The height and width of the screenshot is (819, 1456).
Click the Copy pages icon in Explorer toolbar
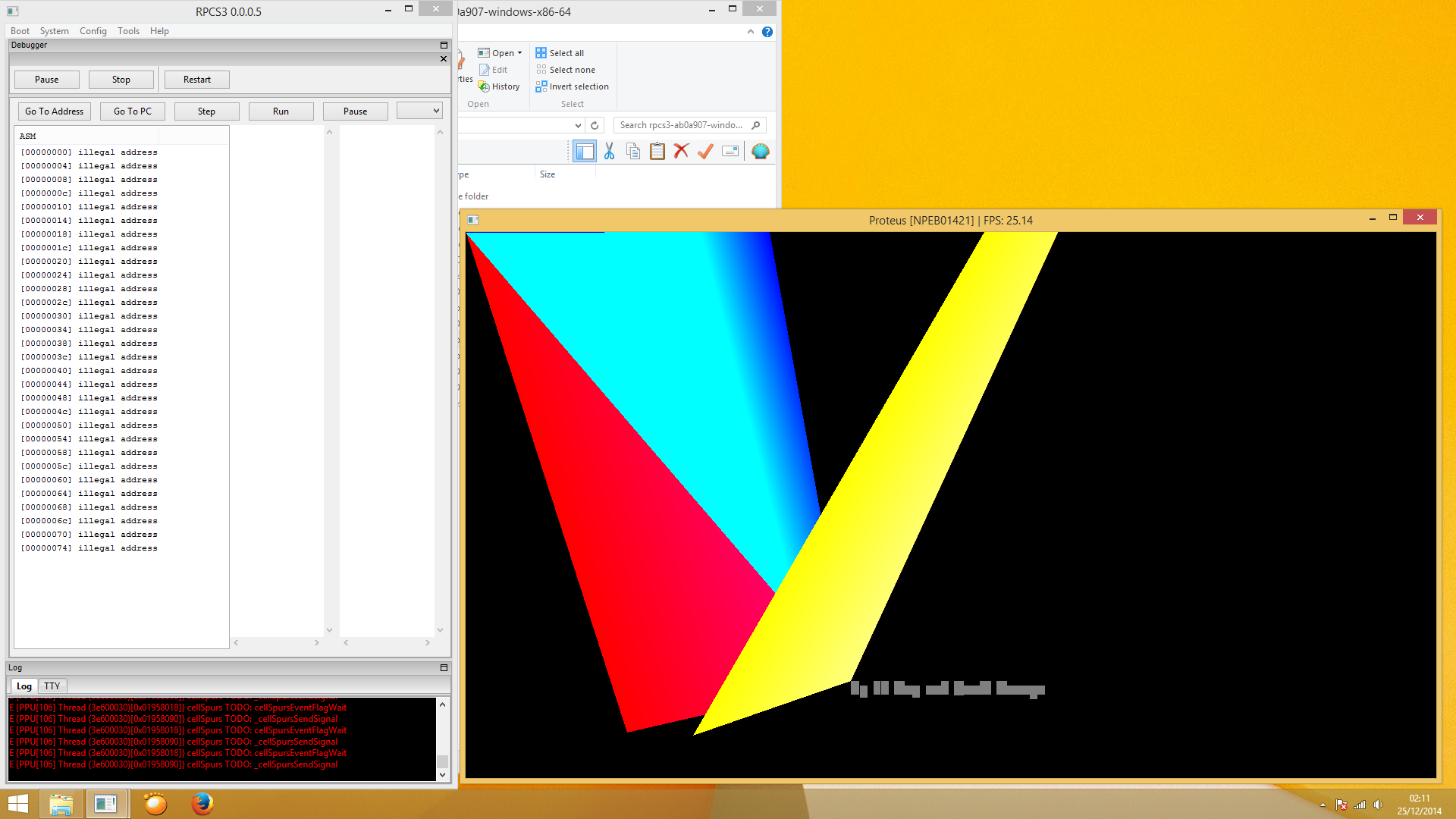coord(633,152)
